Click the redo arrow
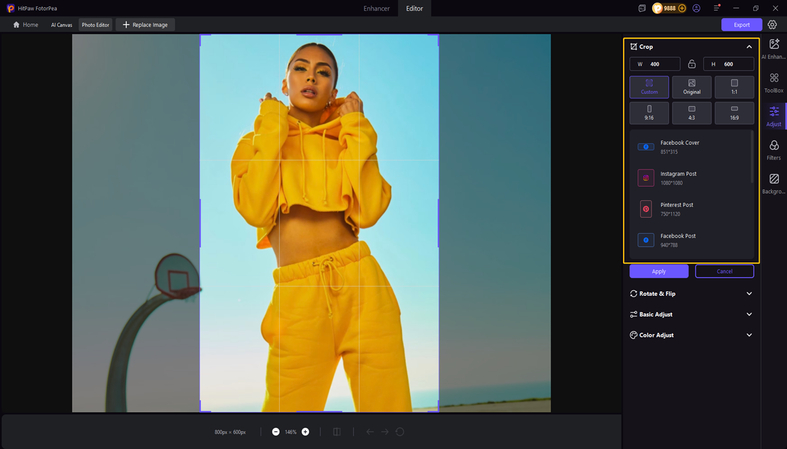This screenshot has width=787, height=449. click(385, 432)
